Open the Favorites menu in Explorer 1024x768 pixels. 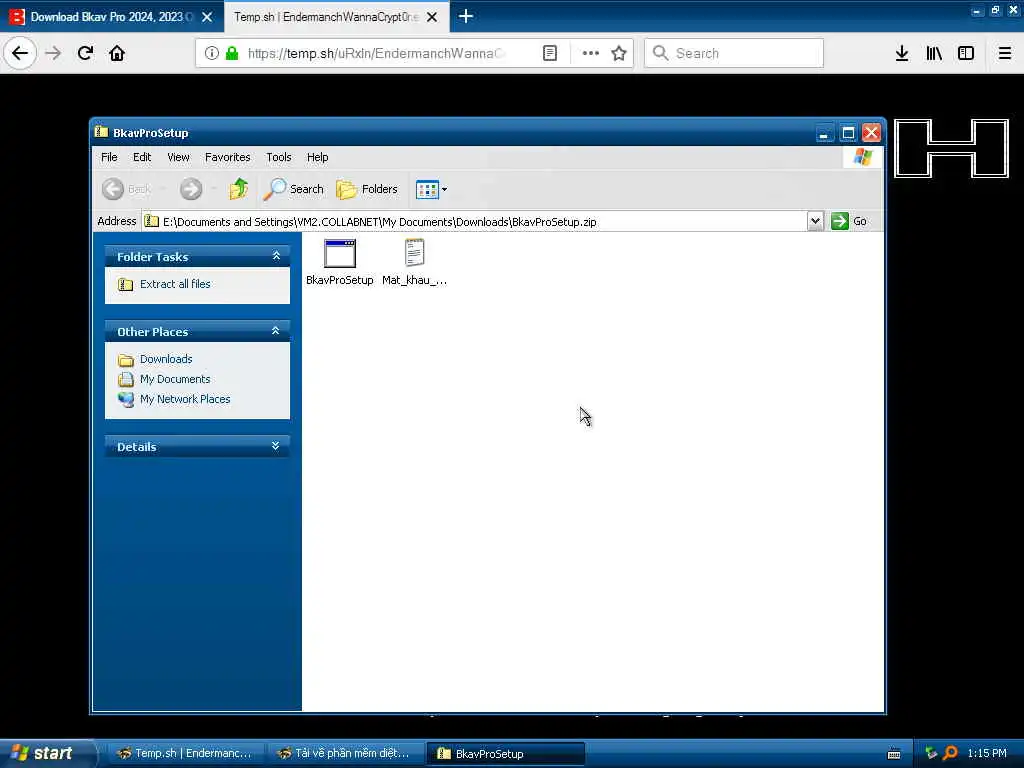pos(227,157)
